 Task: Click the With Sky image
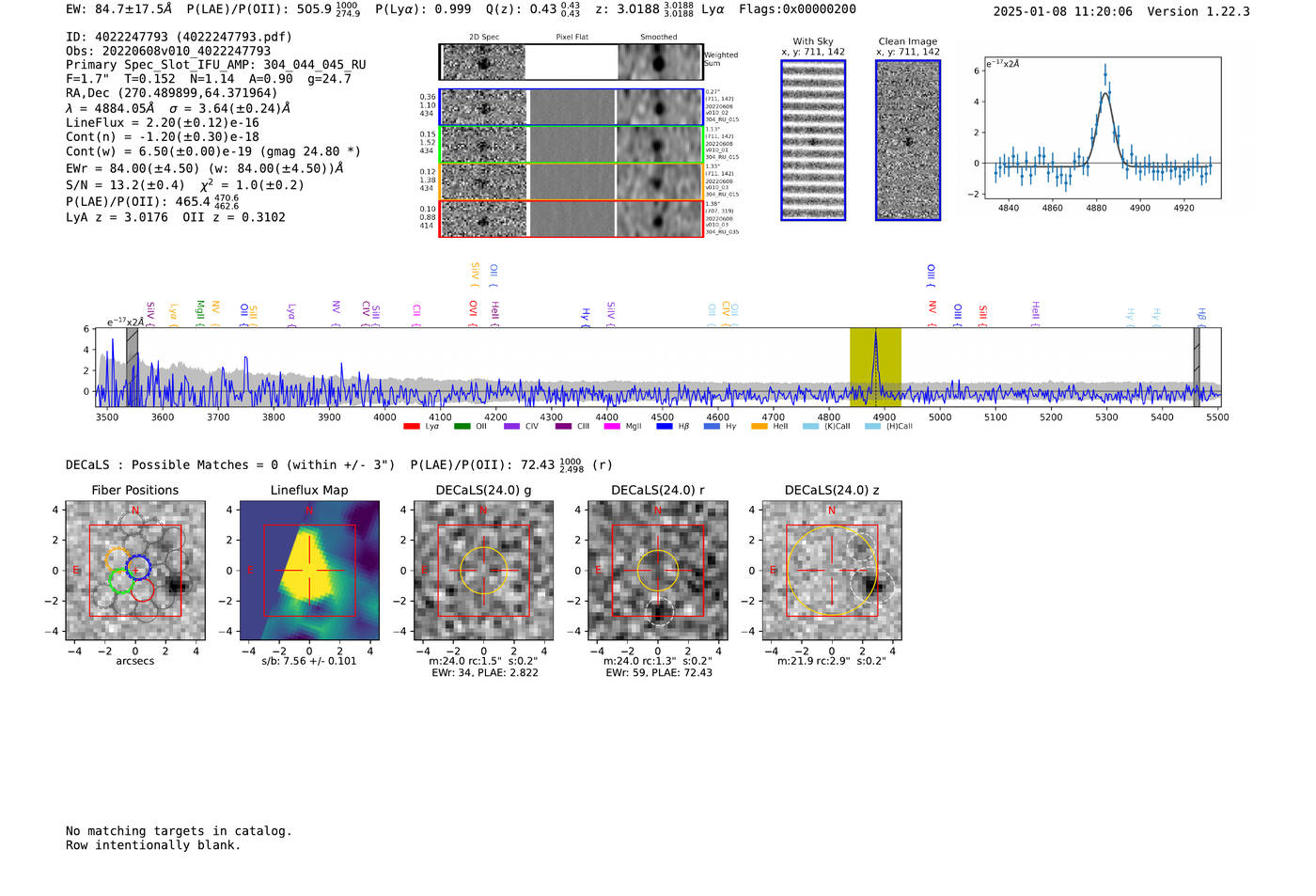(813, 140)
